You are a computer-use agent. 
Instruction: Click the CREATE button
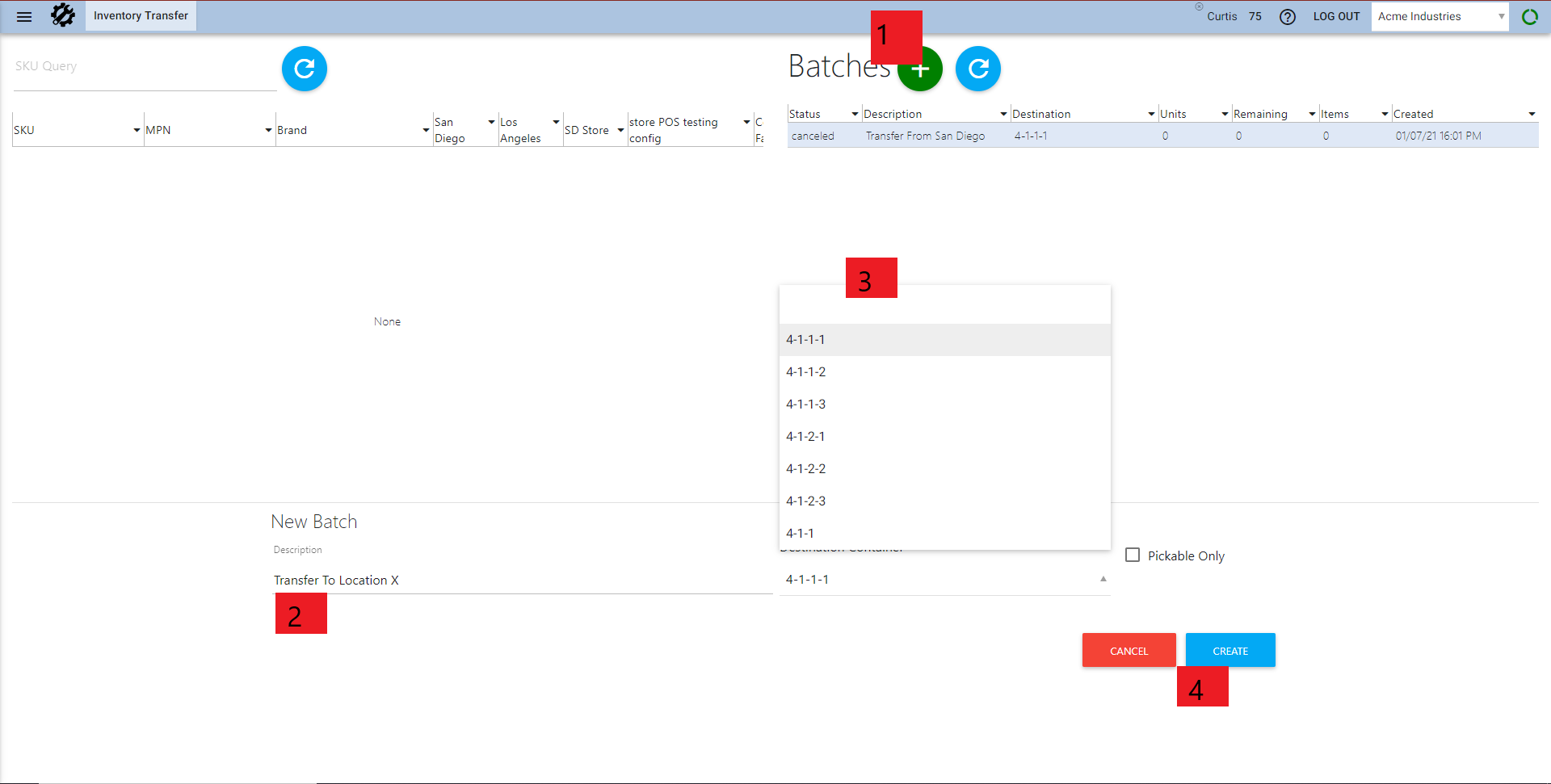click(x=1230, y=651)
